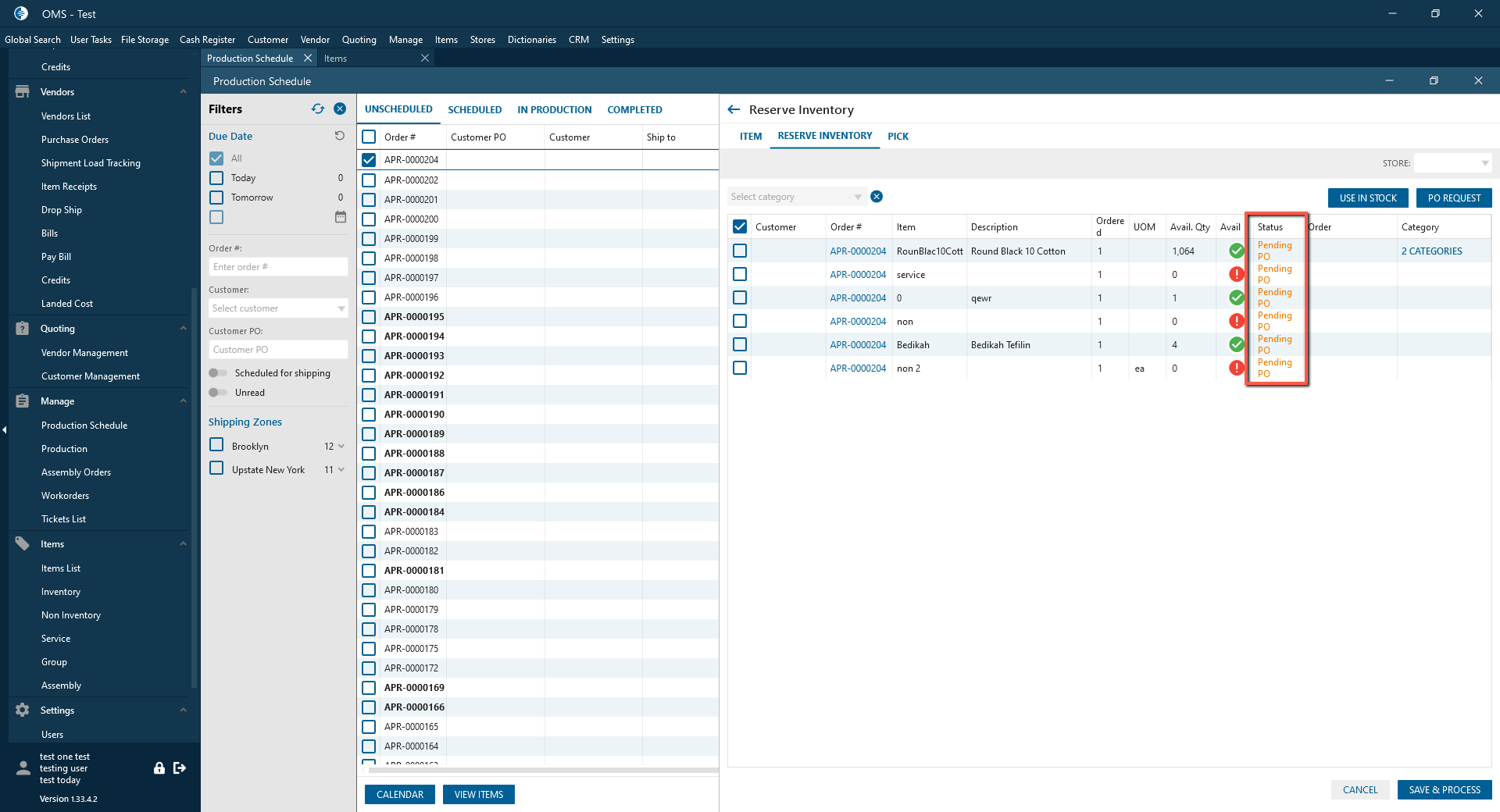Switch to the Scheduled tab

click(x=474, y=110)
